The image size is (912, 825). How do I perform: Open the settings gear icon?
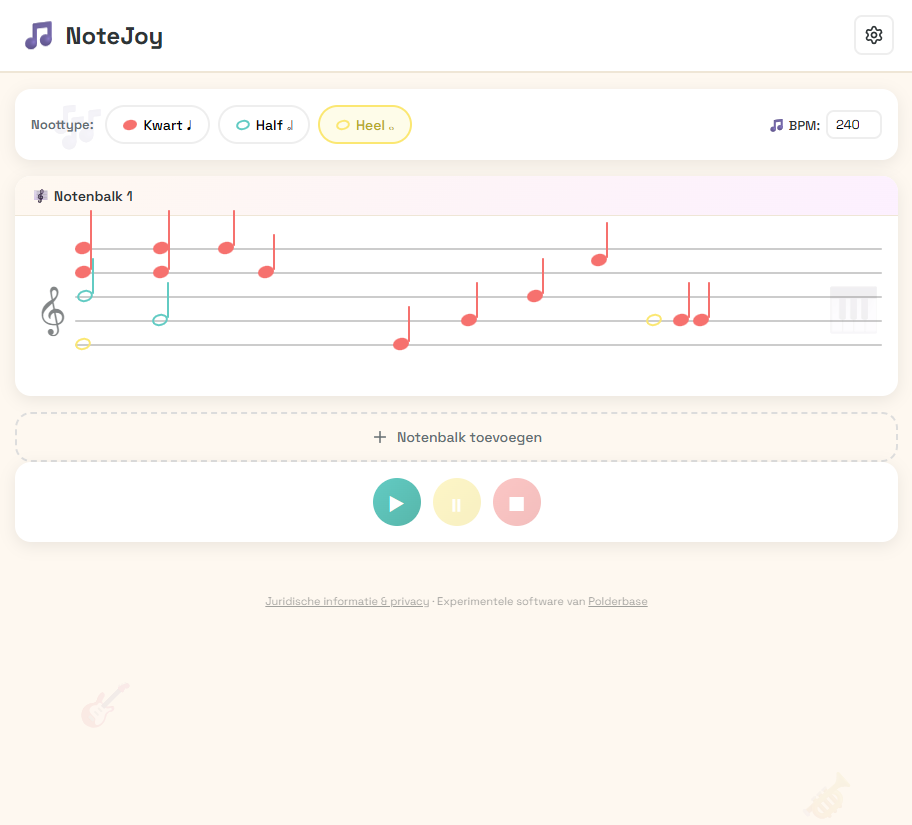pyautogui.click(x=873, y=35)
